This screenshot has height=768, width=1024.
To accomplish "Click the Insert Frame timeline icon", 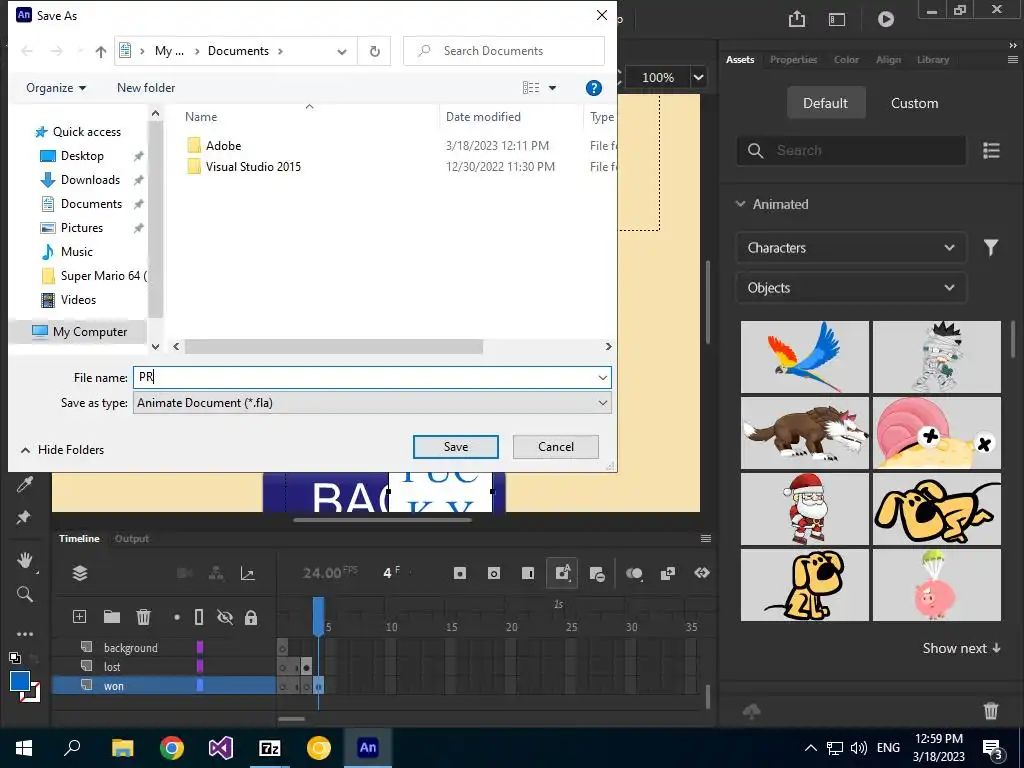I will 528,573.
